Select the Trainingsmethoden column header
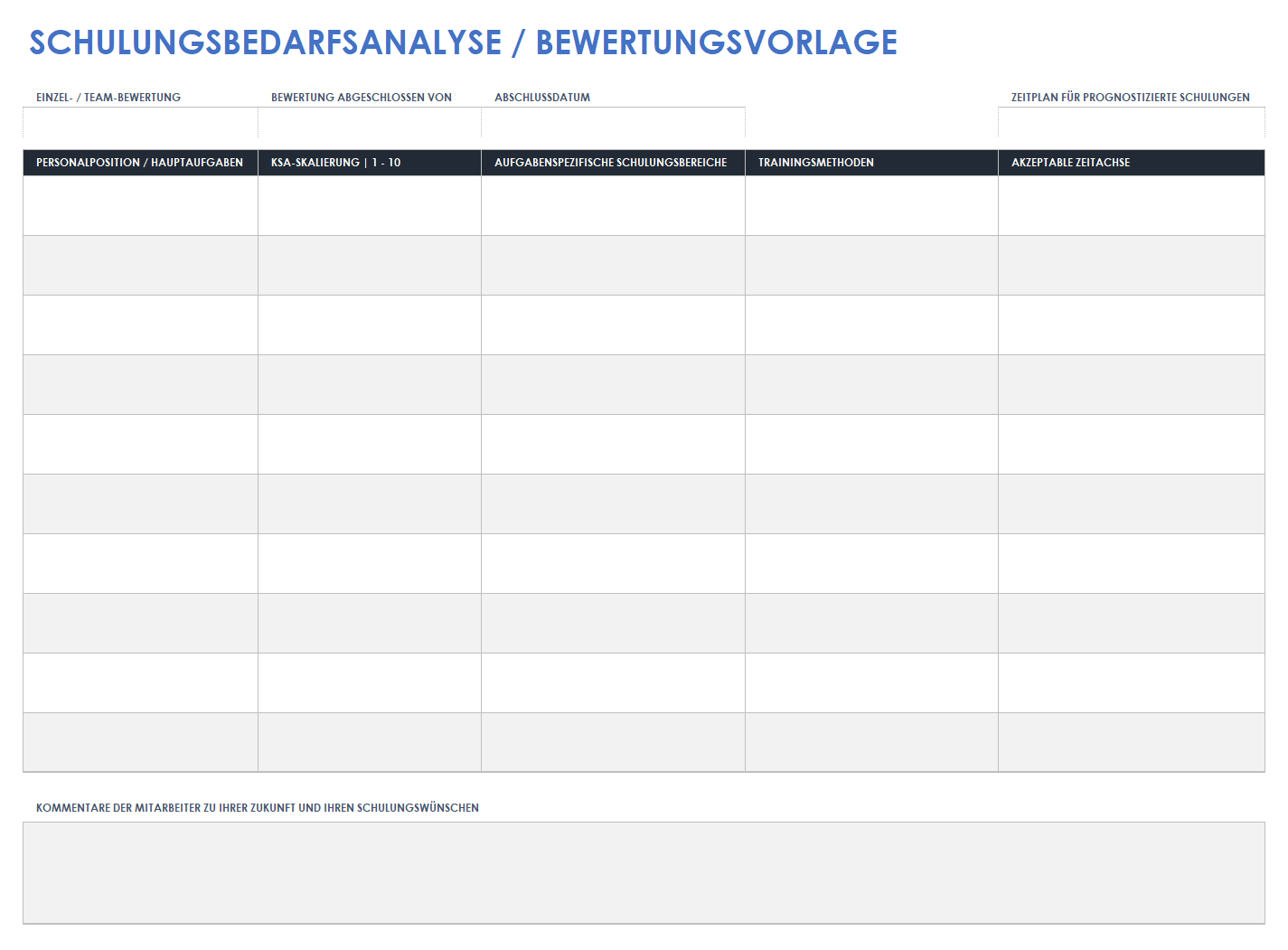1288x950 pixels. (871, 163)
